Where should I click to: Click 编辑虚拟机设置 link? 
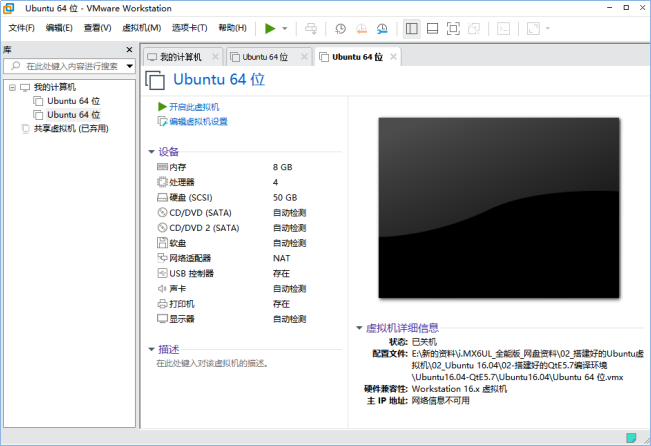[x=198, y=121]
